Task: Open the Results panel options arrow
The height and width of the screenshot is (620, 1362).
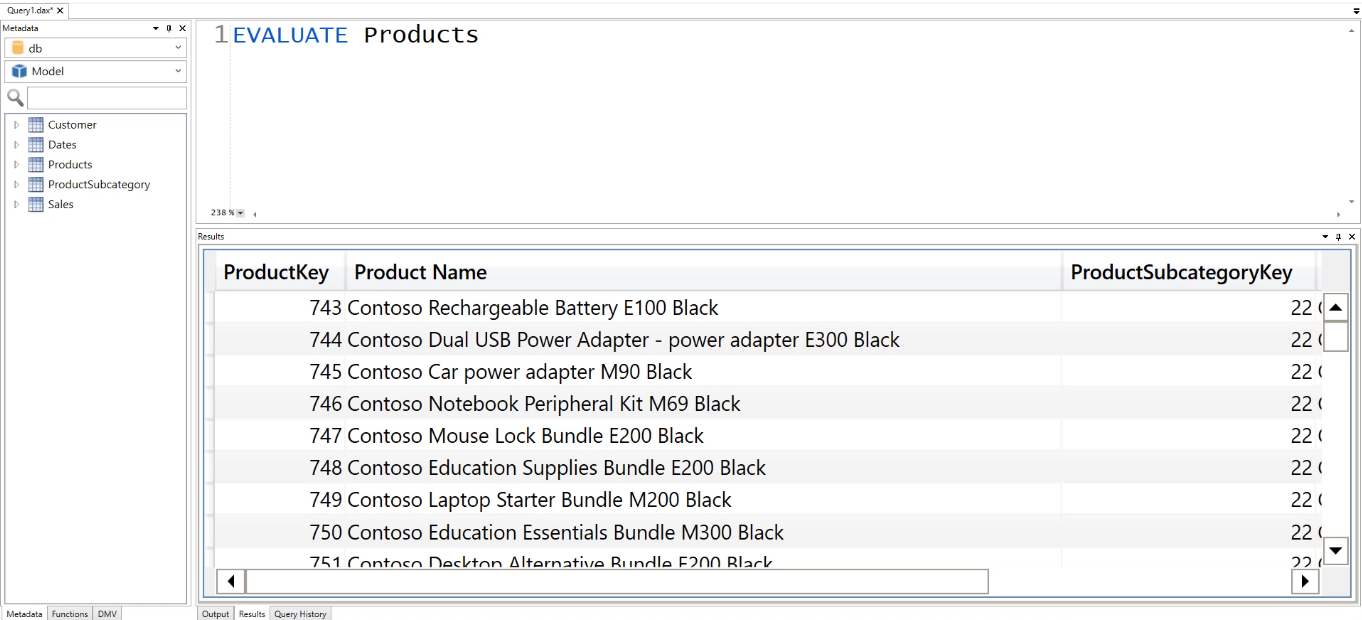Action: click(1326, 237)
